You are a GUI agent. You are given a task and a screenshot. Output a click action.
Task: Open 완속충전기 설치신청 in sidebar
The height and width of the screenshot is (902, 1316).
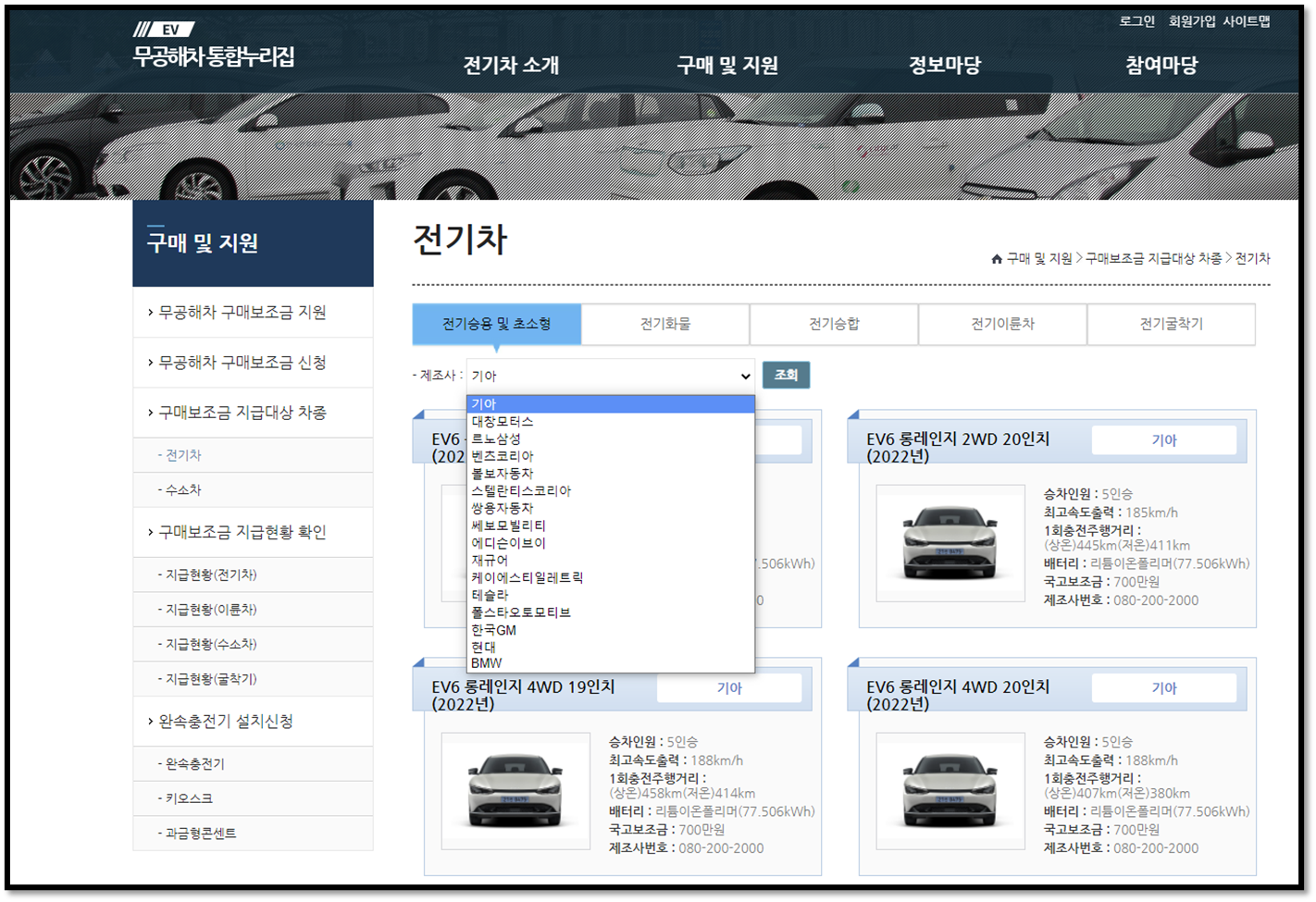(x=253, y=722)
